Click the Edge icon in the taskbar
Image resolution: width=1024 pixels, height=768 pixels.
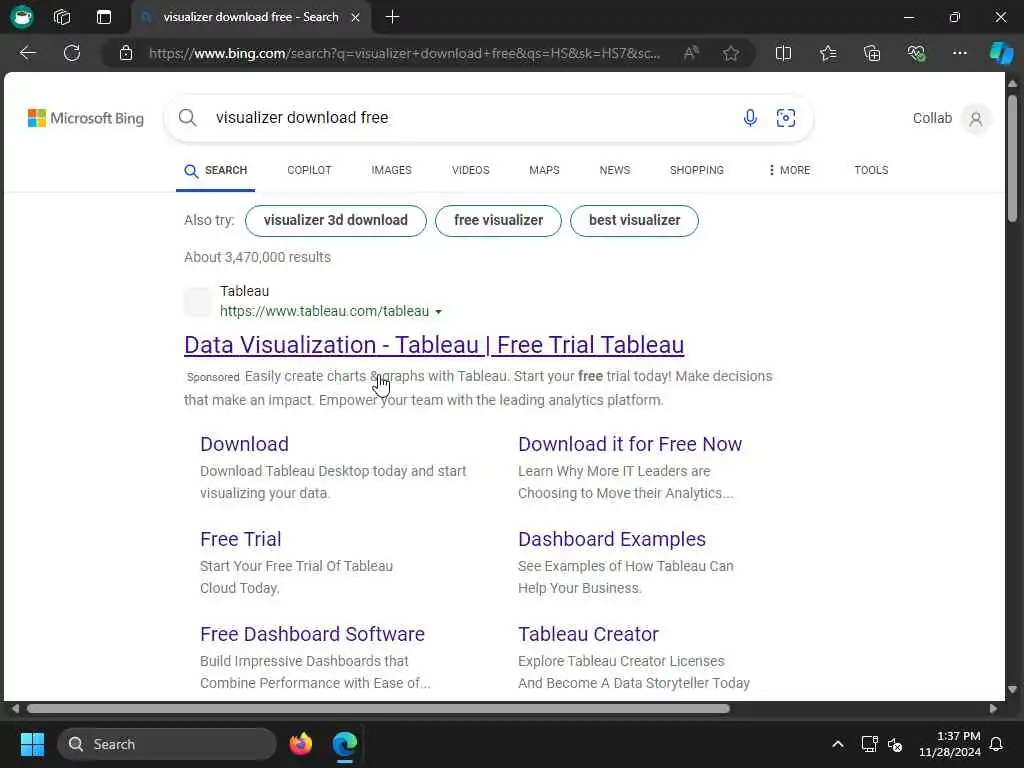pos(344,744)
